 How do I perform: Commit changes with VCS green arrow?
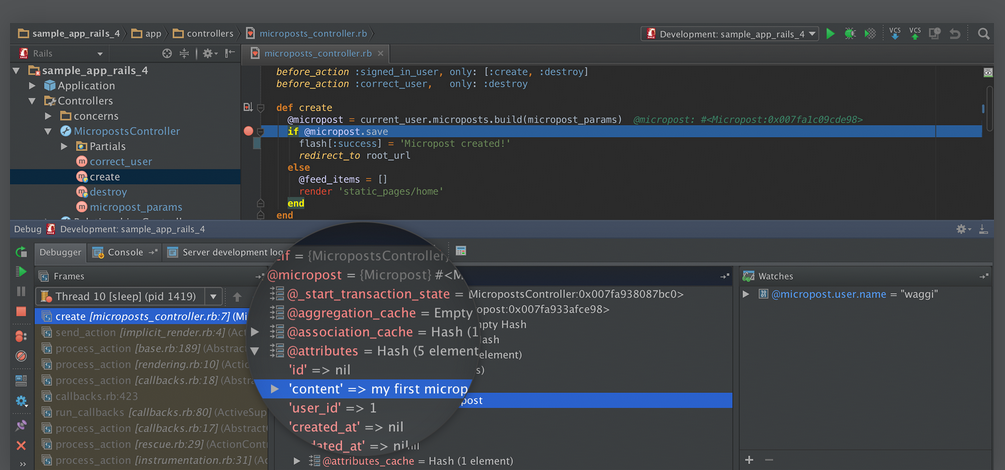point(915,34)
